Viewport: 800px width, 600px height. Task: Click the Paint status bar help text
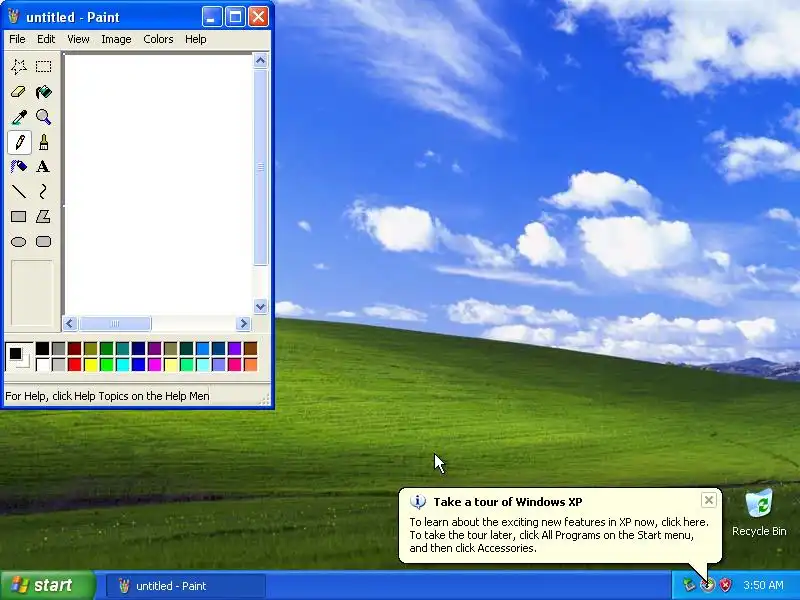(x=107, y=396)
